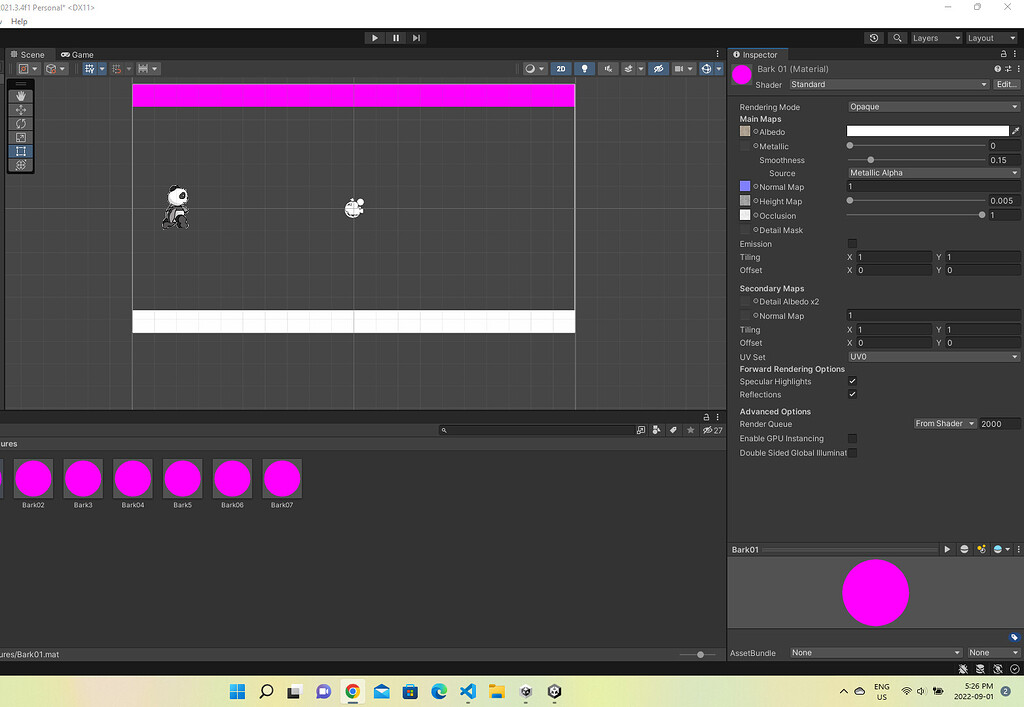1024x707 pixels.
Task: Click the Albedo color picker eyedropper
Action: (1016, 130)
